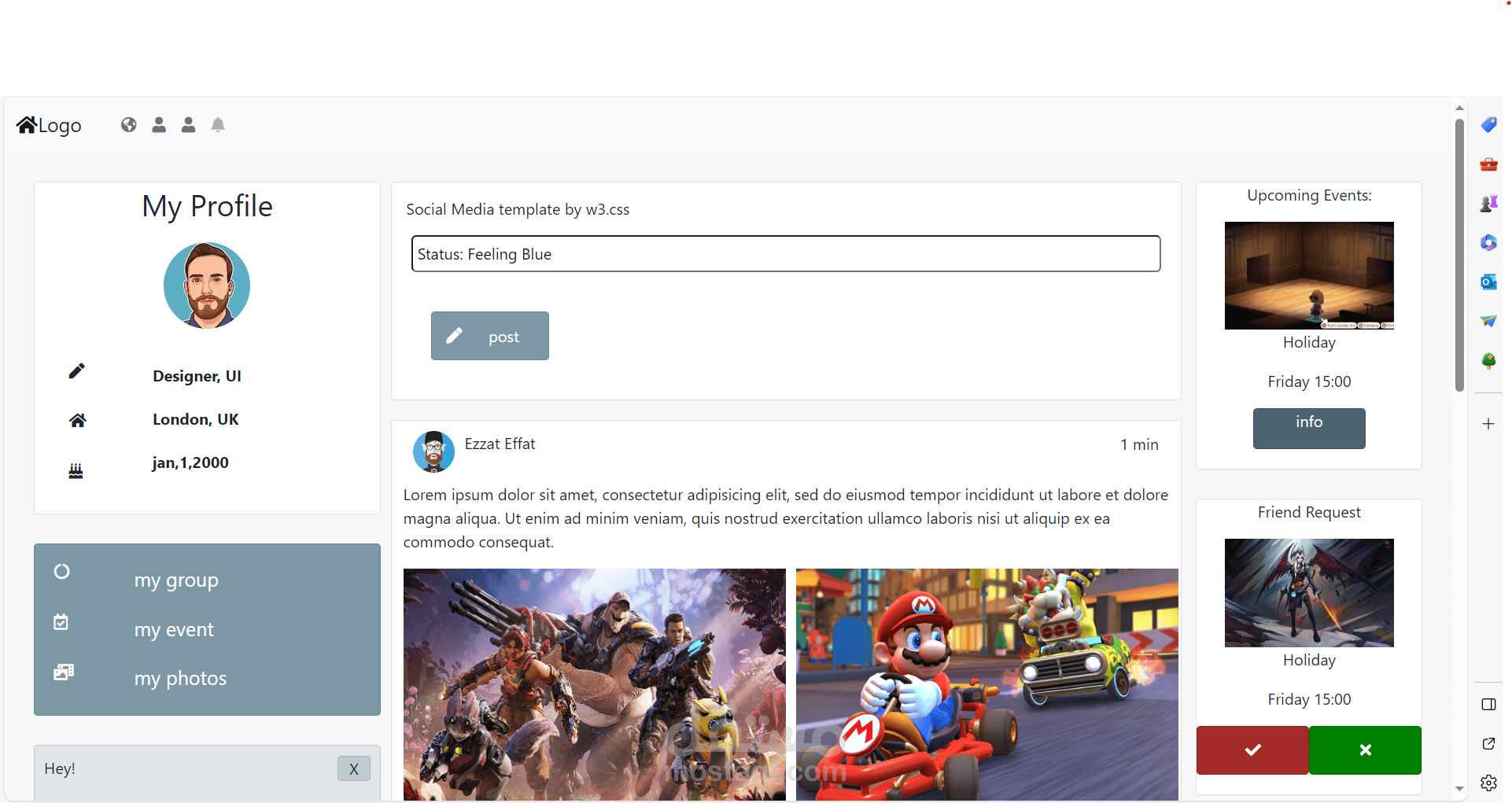
Task: Open the Outlook icon in browser sidebar
Action: coord(1488,282)
